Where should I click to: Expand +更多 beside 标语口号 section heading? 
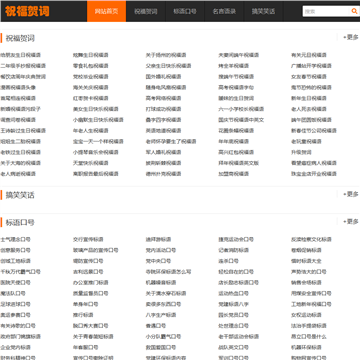[351, 222]
